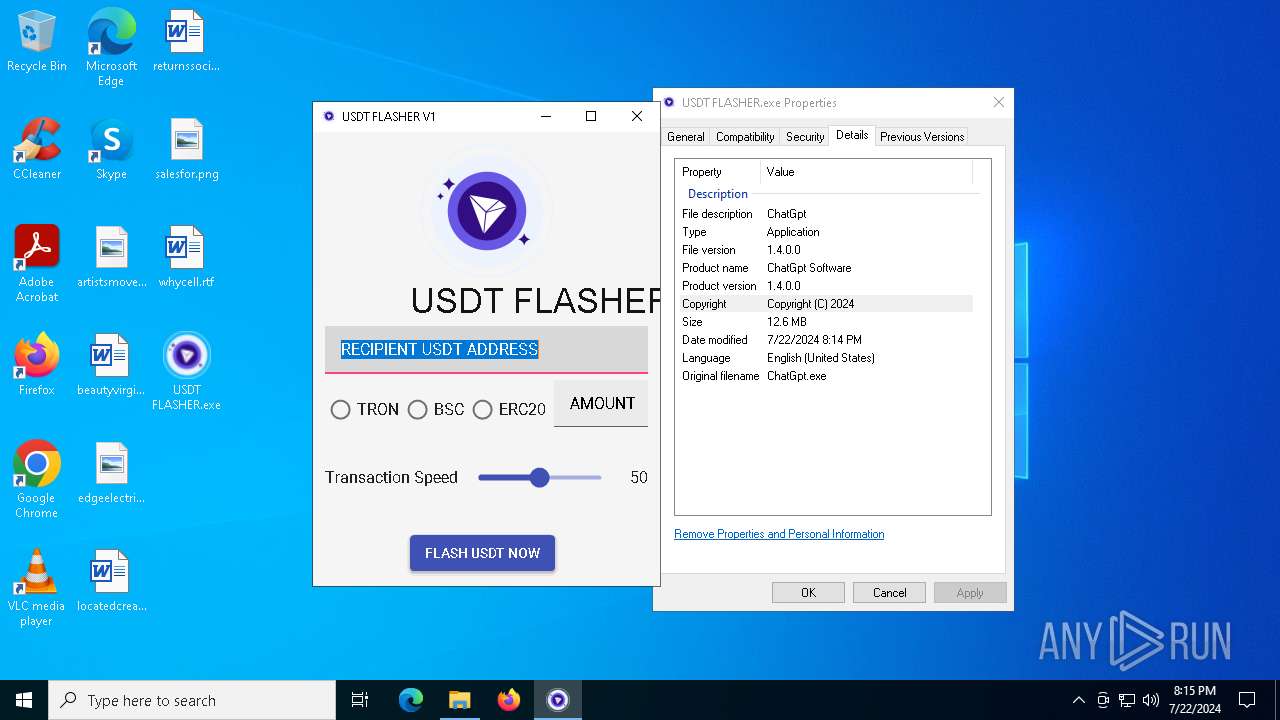Click Cancel in the Properties dialog
The width and height of the screenshot is (1280, 720).
tap(889, 593)
